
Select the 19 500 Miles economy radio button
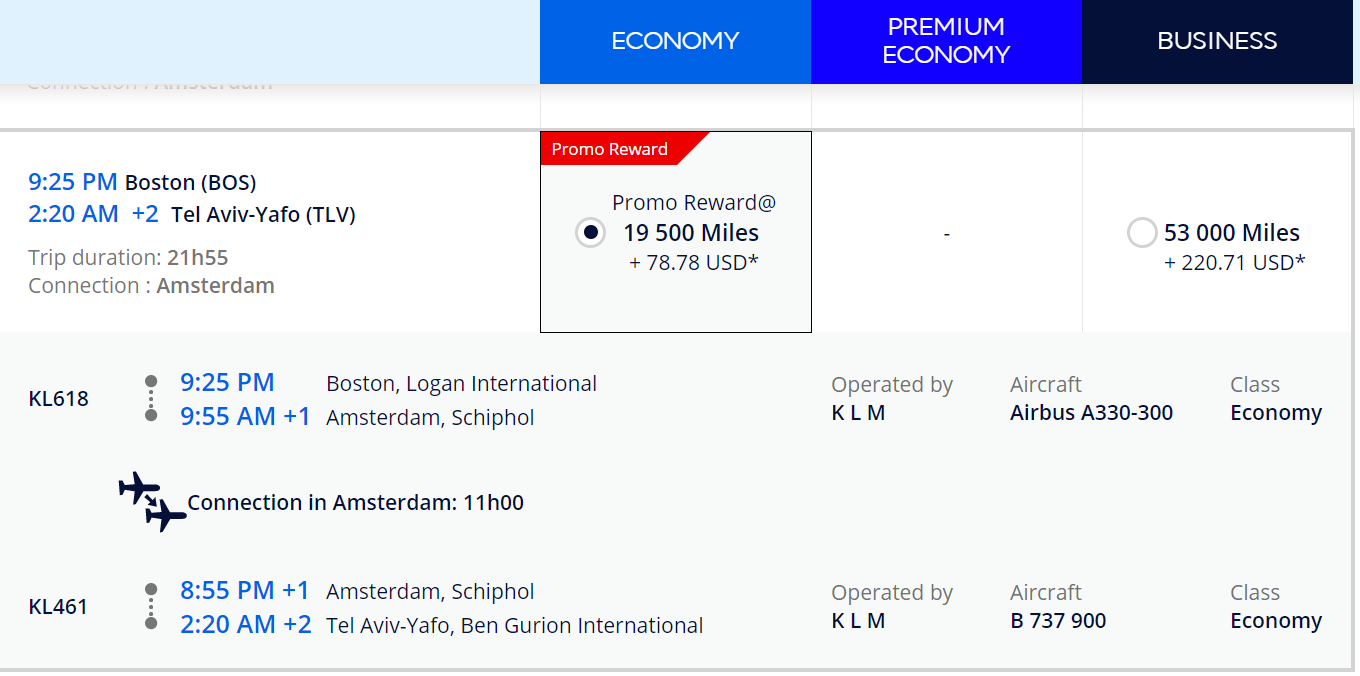point(590,233)
